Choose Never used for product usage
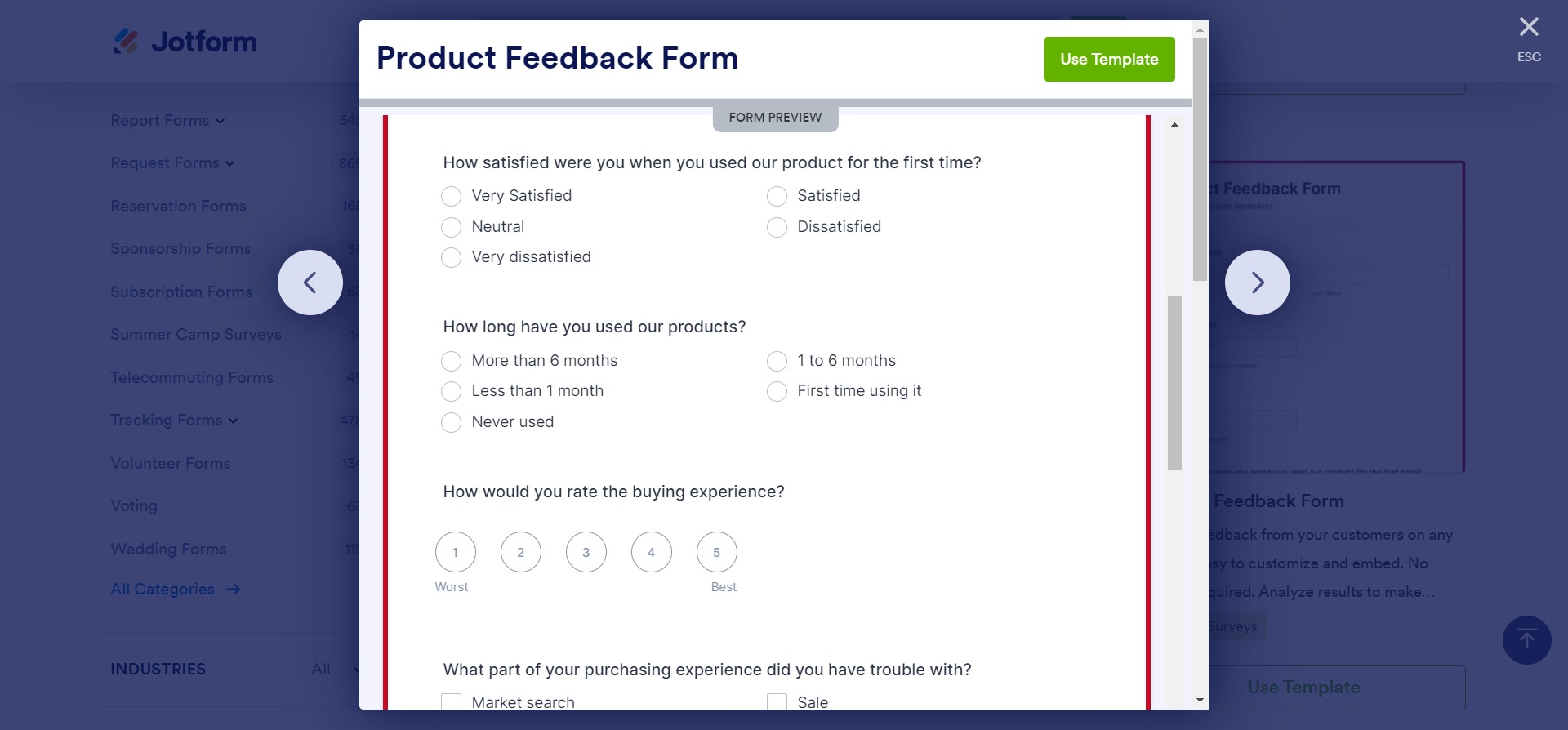 [451, 422]
